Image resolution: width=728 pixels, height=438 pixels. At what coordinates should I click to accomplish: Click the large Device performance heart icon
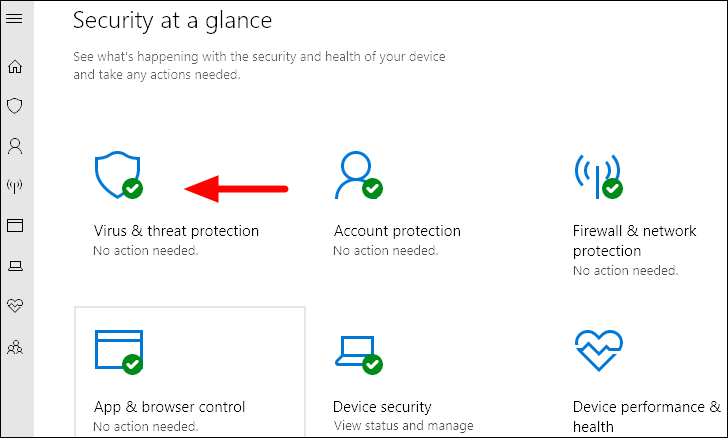599,351
